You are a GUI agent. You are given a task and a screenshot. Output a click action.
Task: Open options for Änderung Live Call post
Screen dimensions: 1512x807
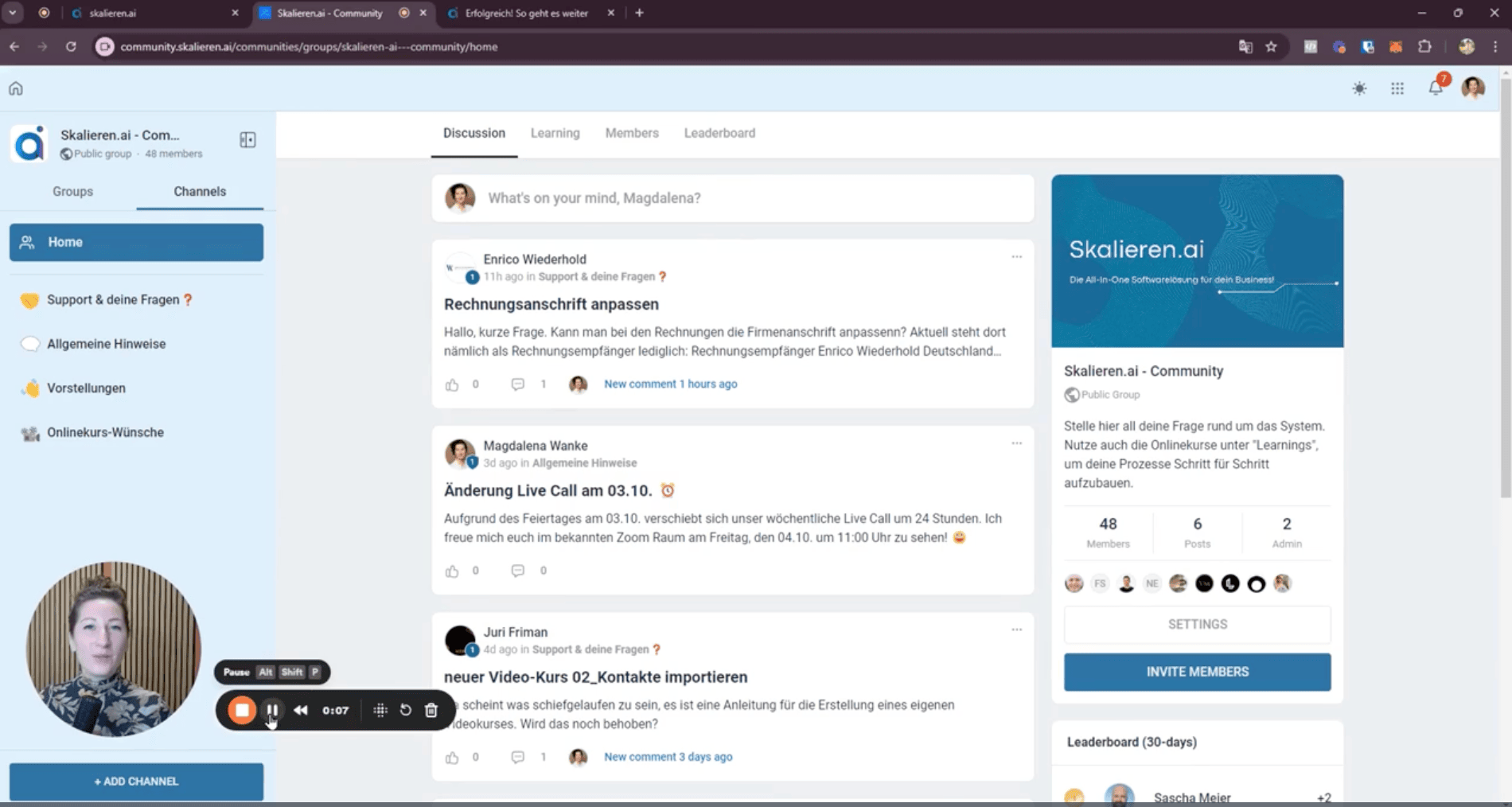pyautogui.click(x=1016, y=443)
